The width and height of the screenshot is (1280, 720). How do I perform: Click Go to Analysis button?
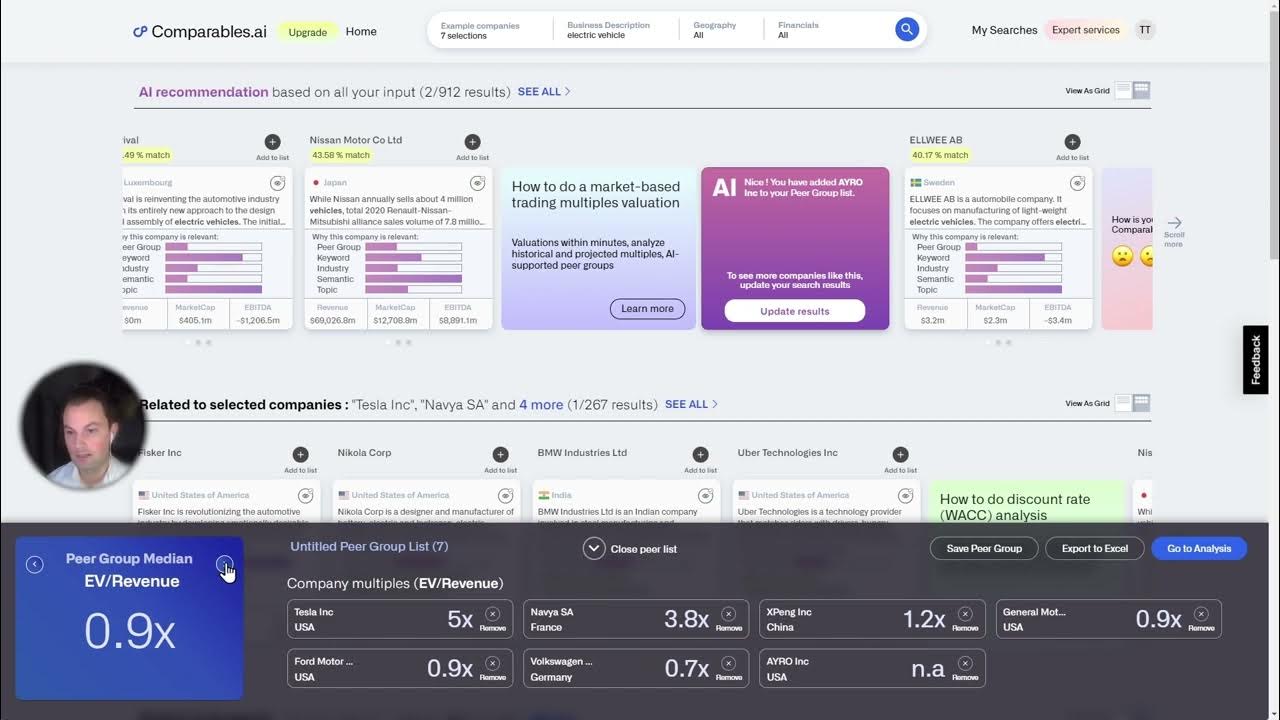(1199, 548)
